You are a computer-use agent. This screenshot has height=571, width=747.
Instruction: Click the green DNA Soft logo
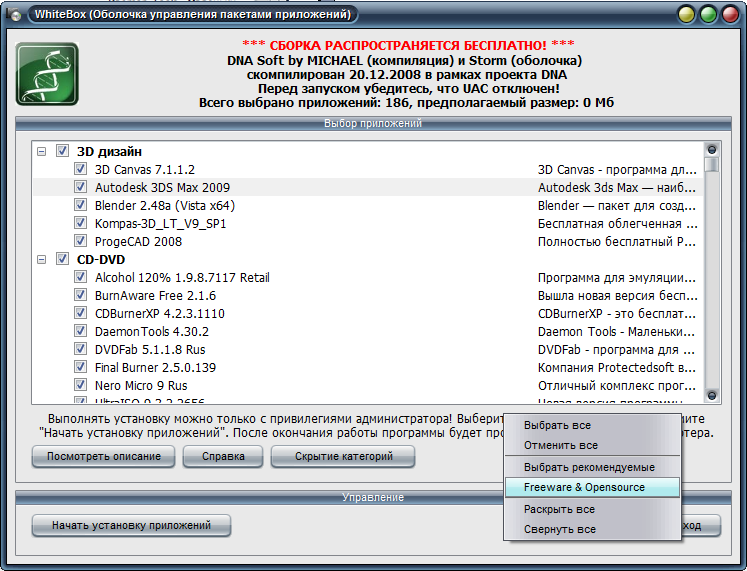[x=47, y=74]
